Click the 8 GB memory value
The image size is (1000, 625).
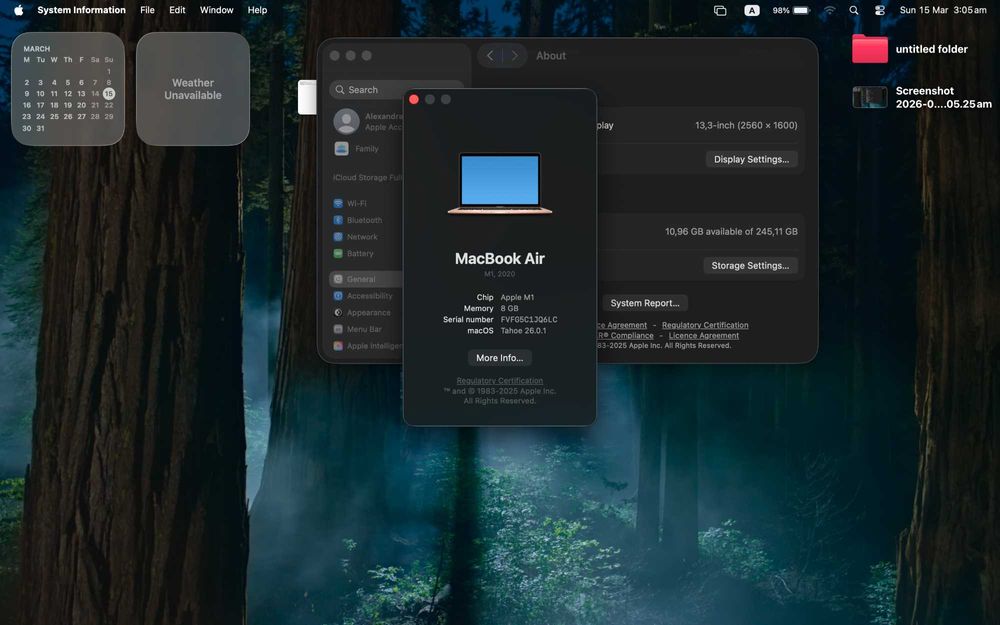tap(510, 309)
